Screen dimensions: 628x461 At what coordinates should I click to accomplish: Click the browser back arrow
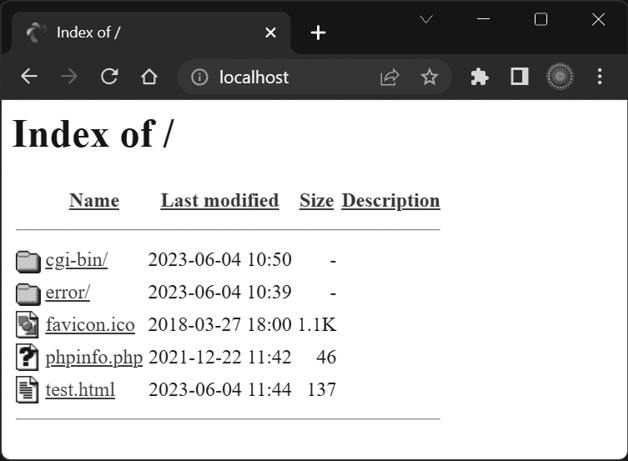29,77
